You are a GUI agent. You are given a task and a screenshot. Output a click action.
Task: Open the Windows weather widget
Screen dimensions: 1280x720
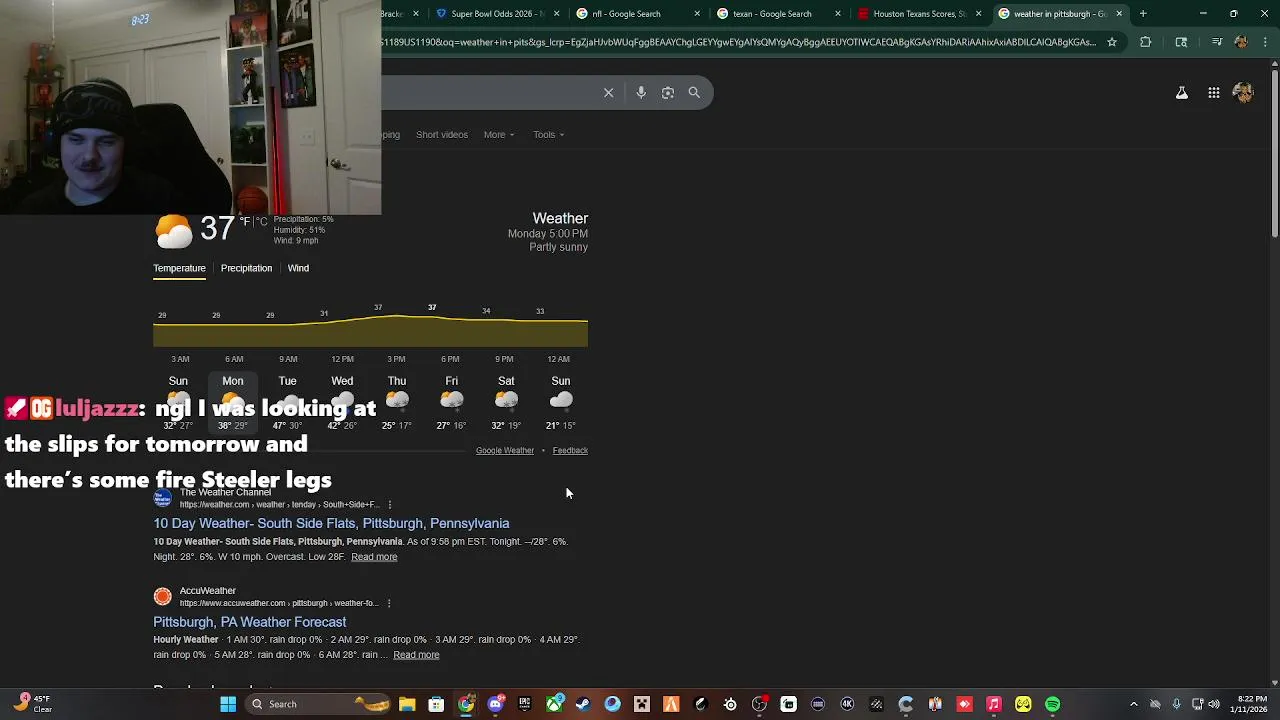click(32, 704)
